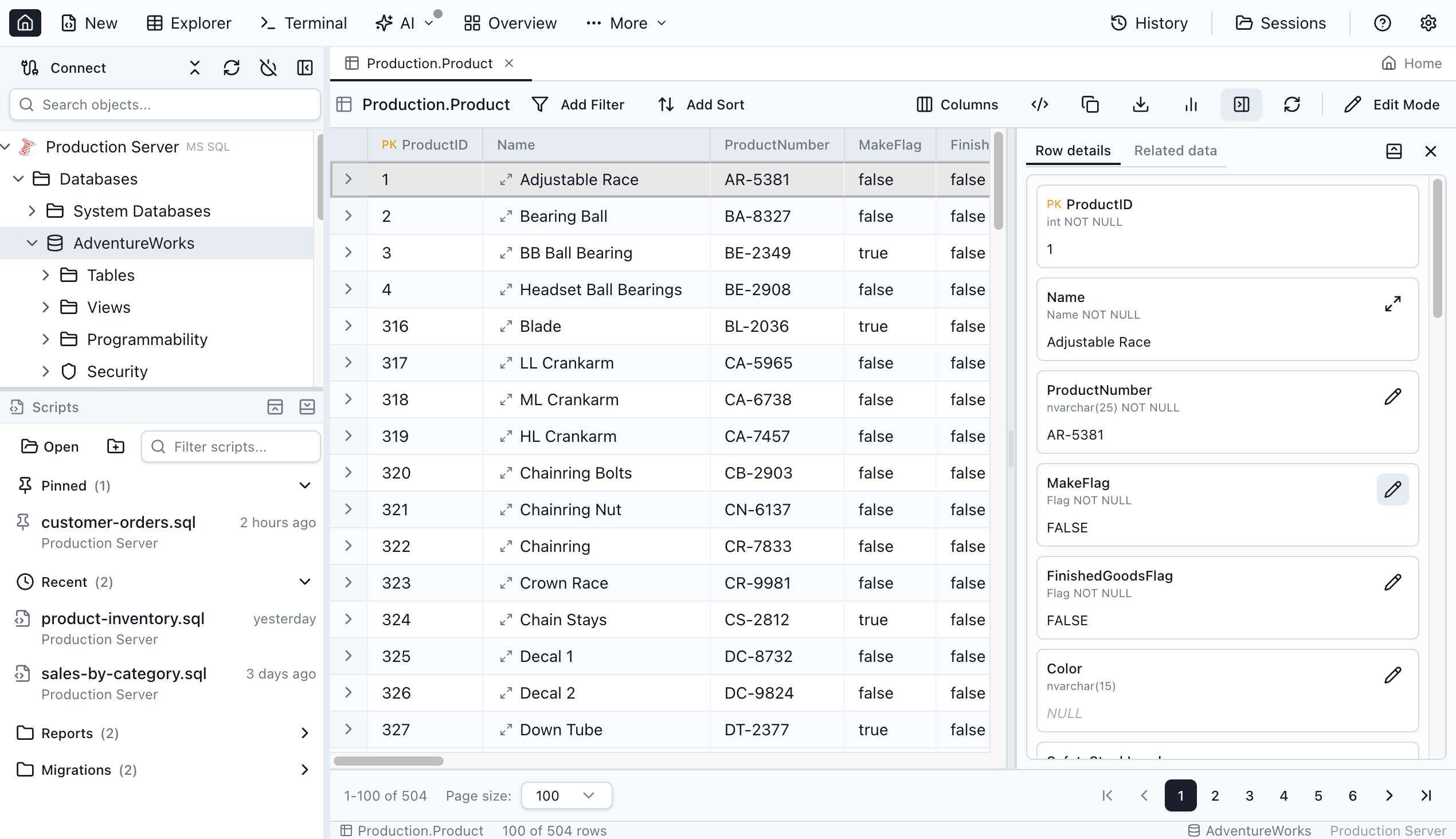
Task: Open the More menu in top bar
Action: [625, 23]
